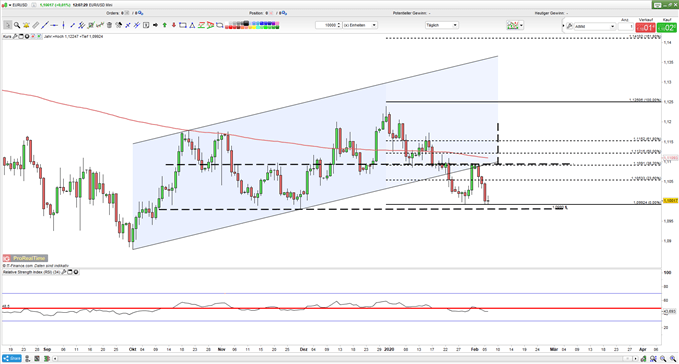Open the Einheiten units dropdown
This screenshot has width=679, height=364.
pyautogui.click(x=360, y=25)
